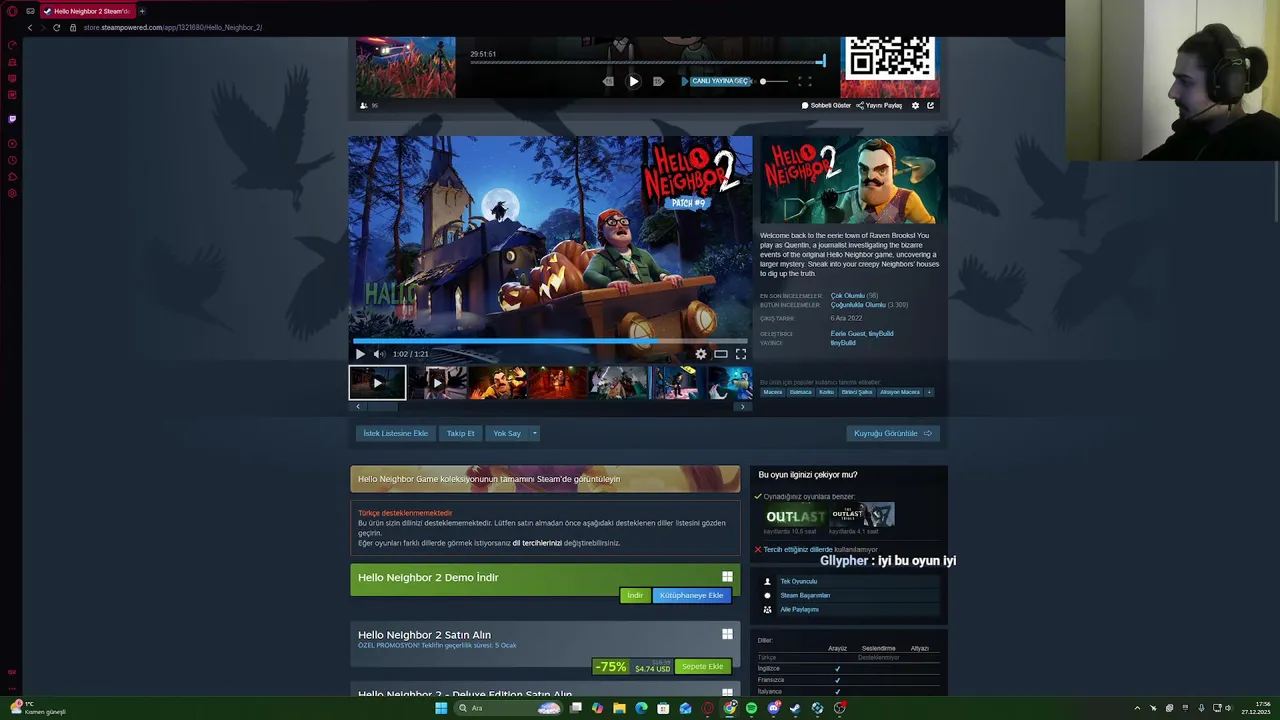Image resolution: width=1280 pixels, height=720 pixels.
Task: Select Birinci Şahıs tag
Action: coord(856,392)
